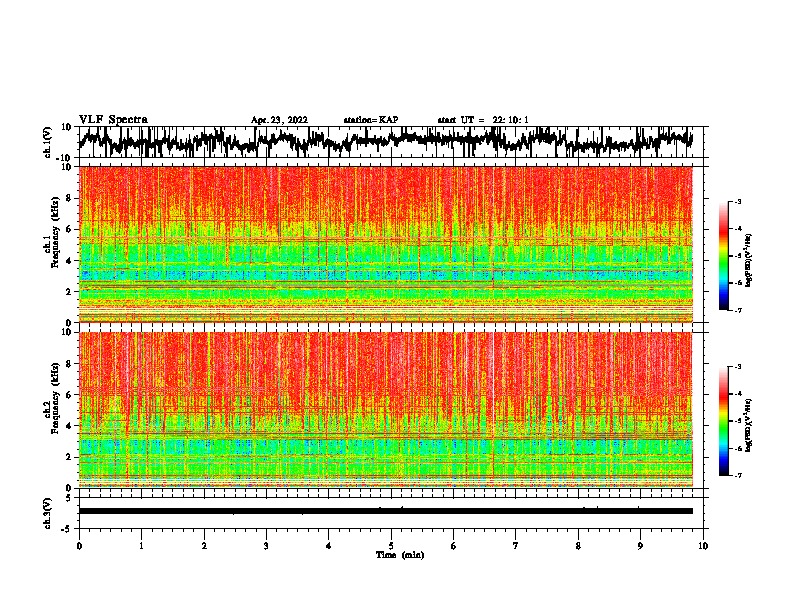Click time axis tick label '5'
Screen dimensions: 792x612
coord(391,546)
